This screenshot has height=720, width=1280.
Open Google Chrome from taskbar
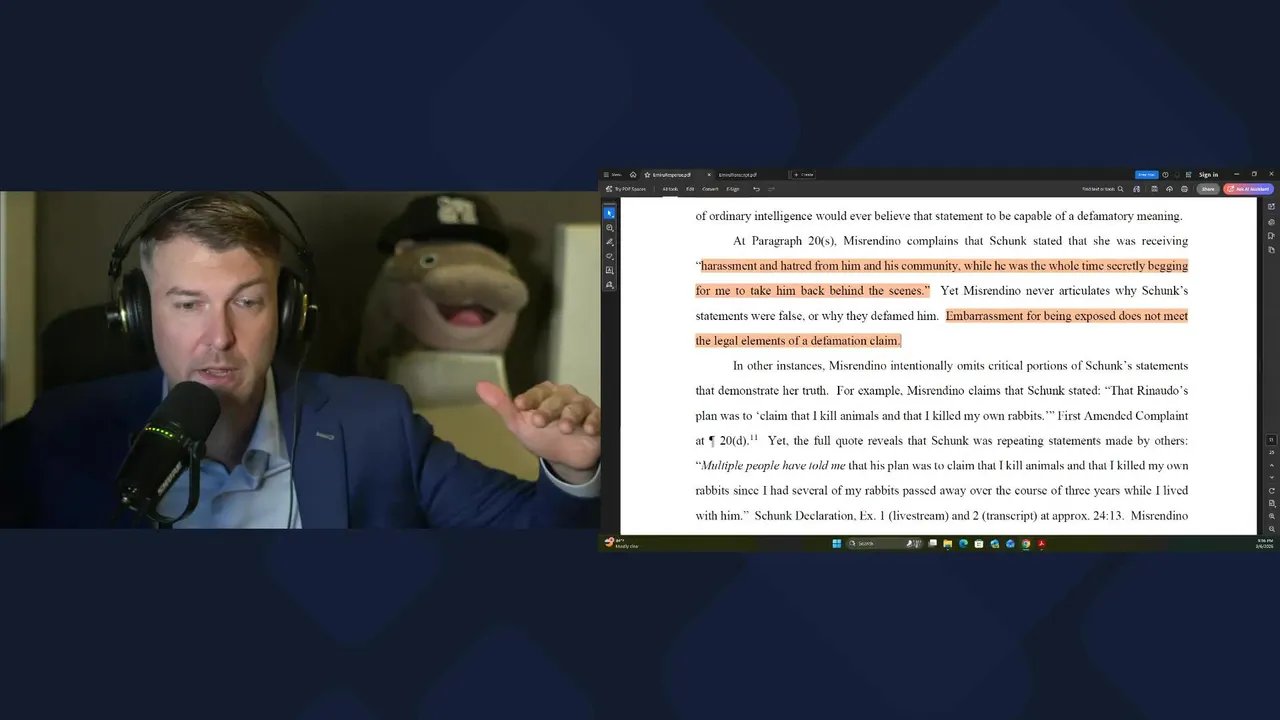pos(1026,543)
